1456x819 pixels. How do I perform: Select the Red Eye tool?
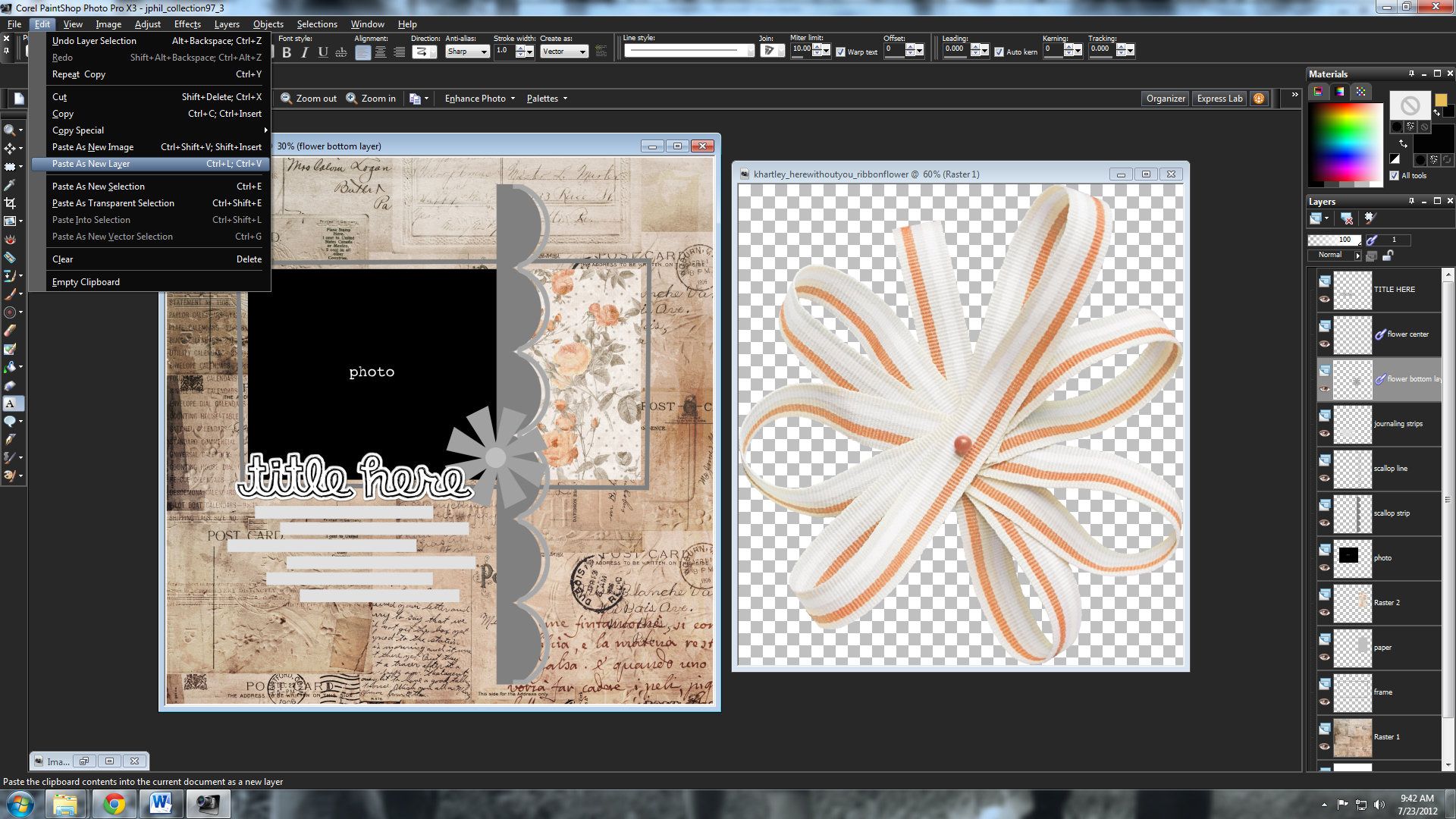(x=10, y=239)
